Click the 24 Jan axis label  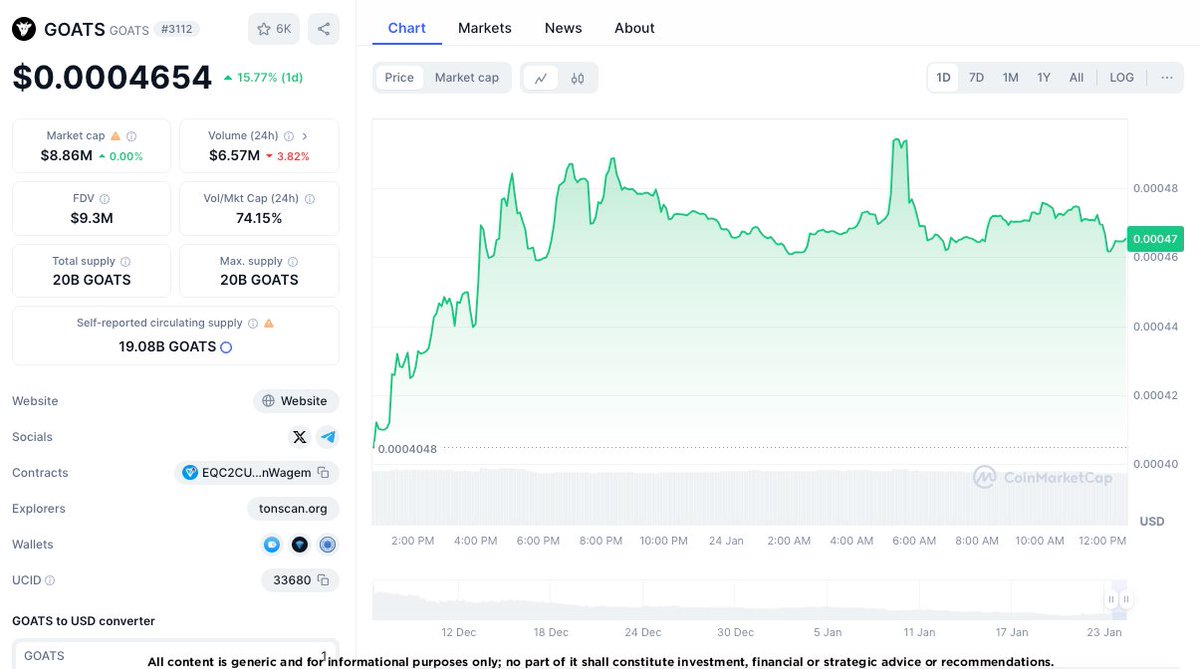726,541
